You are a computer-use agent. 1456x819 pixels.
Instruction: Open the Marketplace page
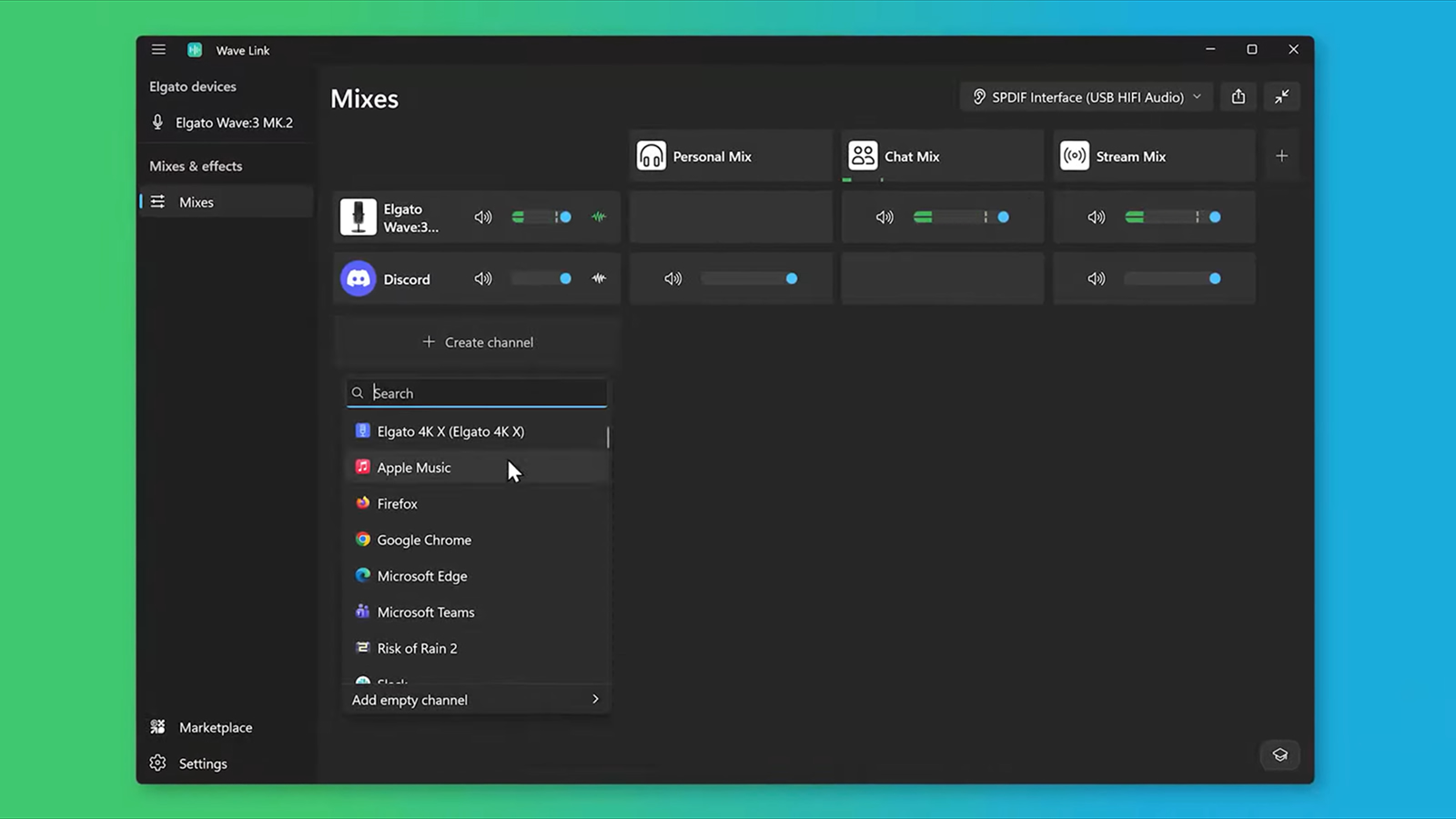coord(216,727)
